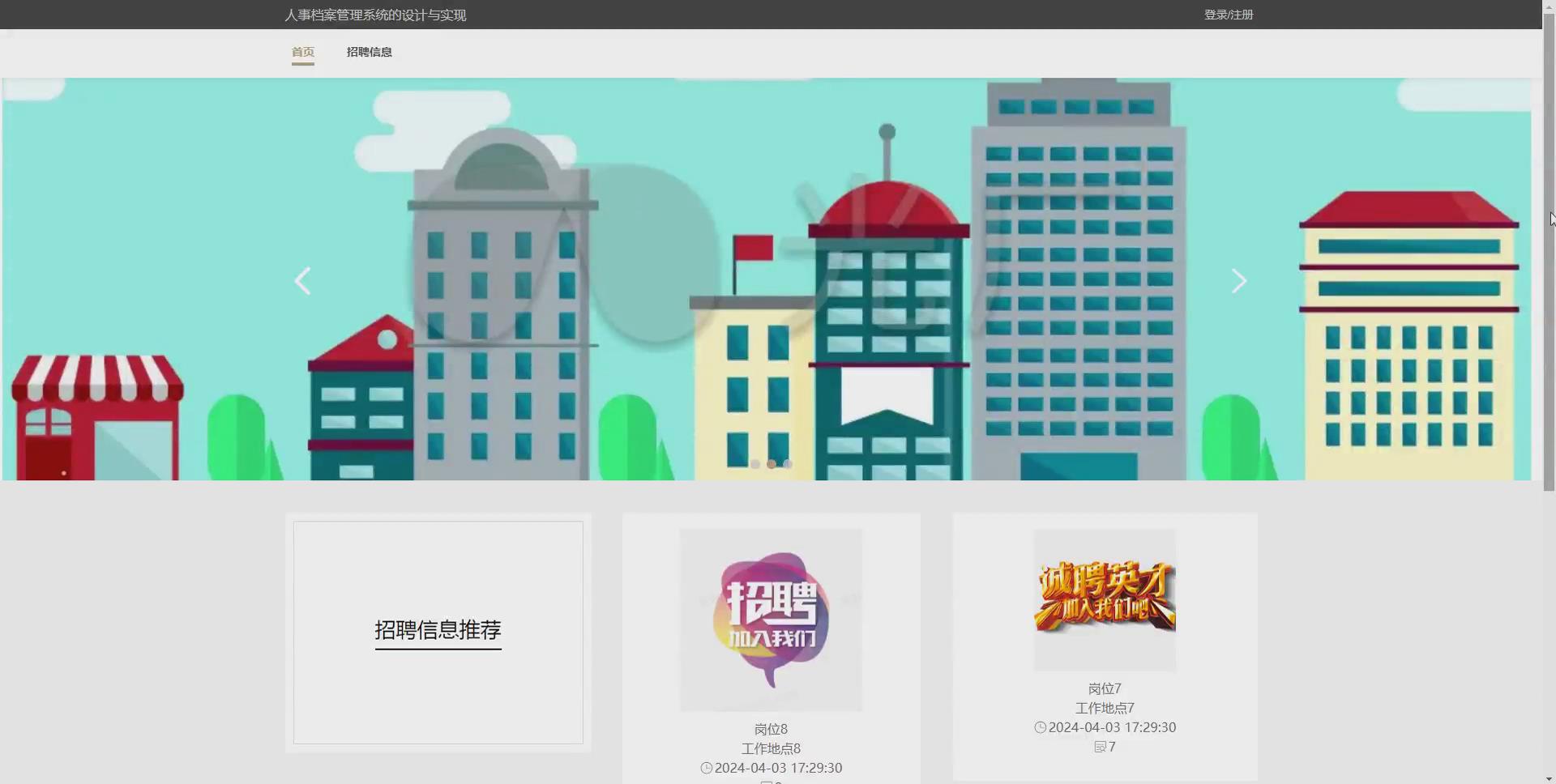This screenshot has height=784, width=1556.
Task: Click the site title 人事档案管理系统的设计与实现
Action: (376, 14)
